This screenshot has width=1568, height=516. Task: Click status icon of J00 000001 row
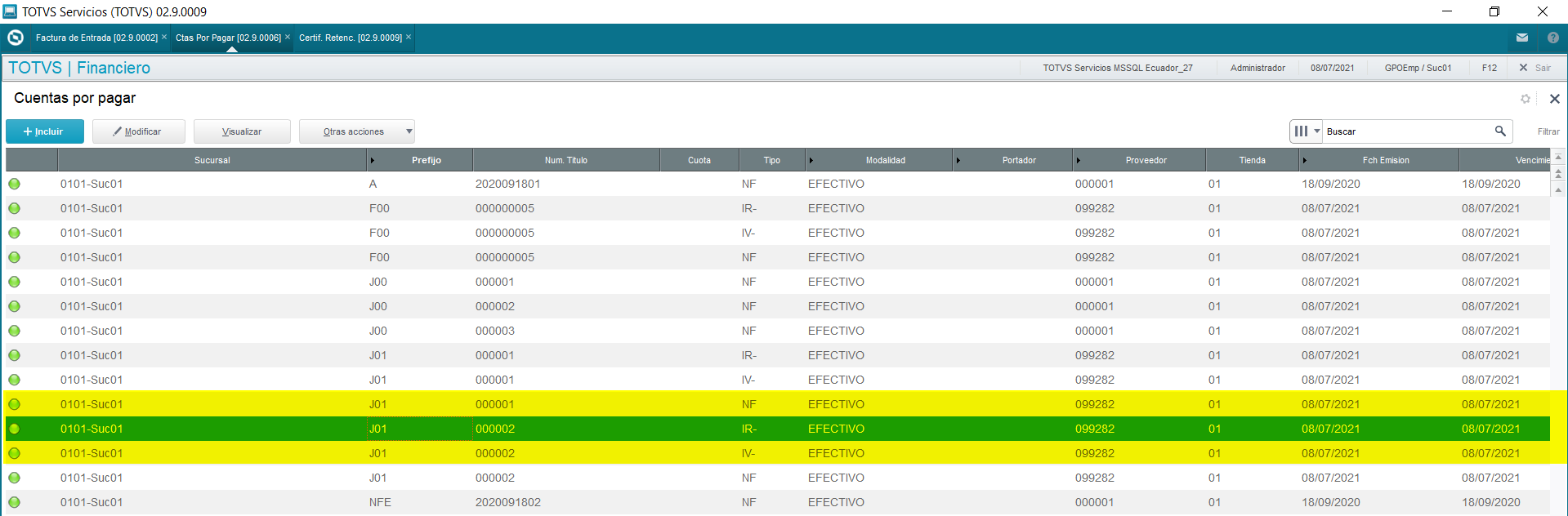[15, 282]
